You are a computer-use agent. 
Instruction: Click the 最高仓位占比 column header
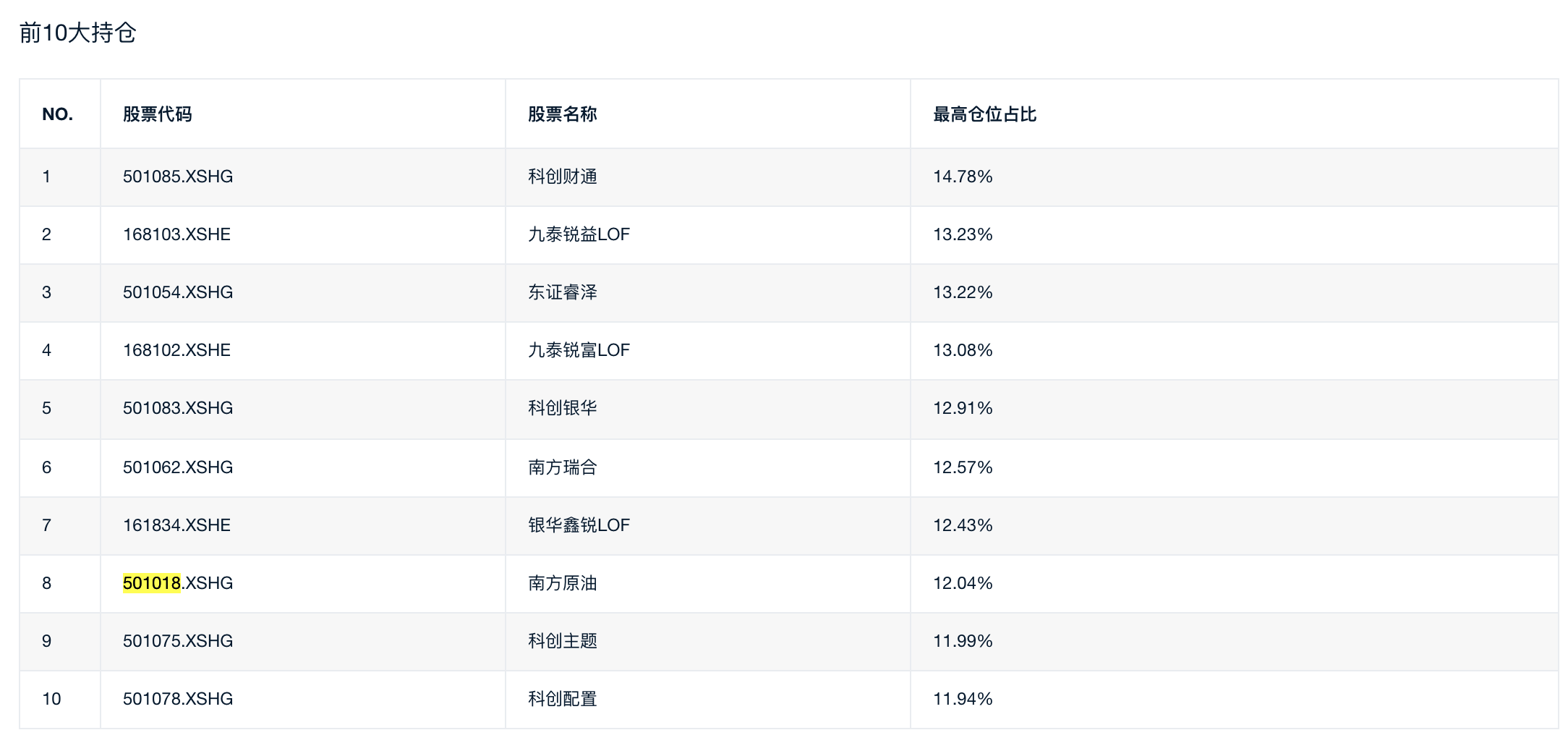pos(984,114)
